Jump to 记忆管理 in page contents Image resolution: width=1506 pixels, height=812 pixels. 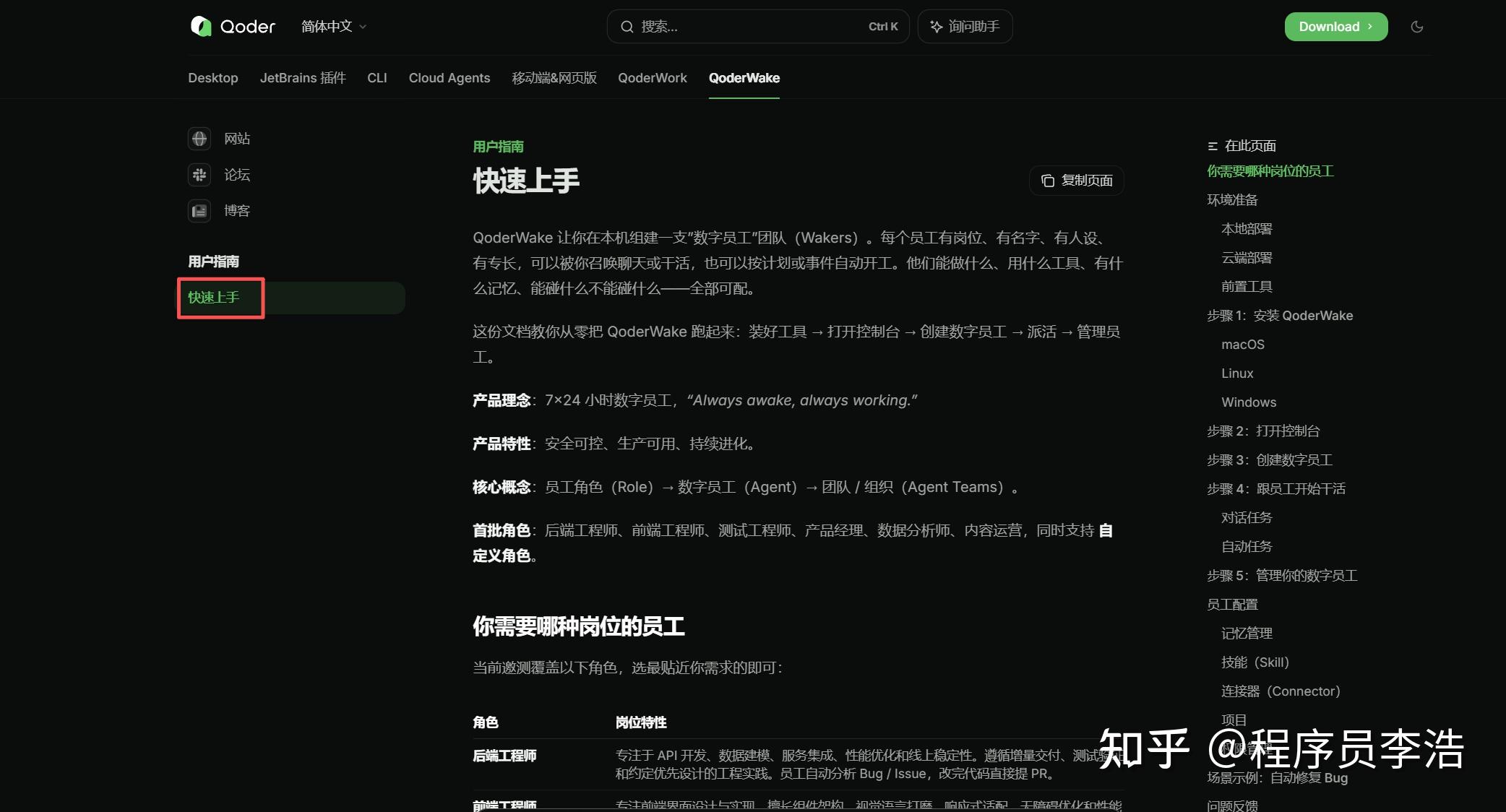1247,634
